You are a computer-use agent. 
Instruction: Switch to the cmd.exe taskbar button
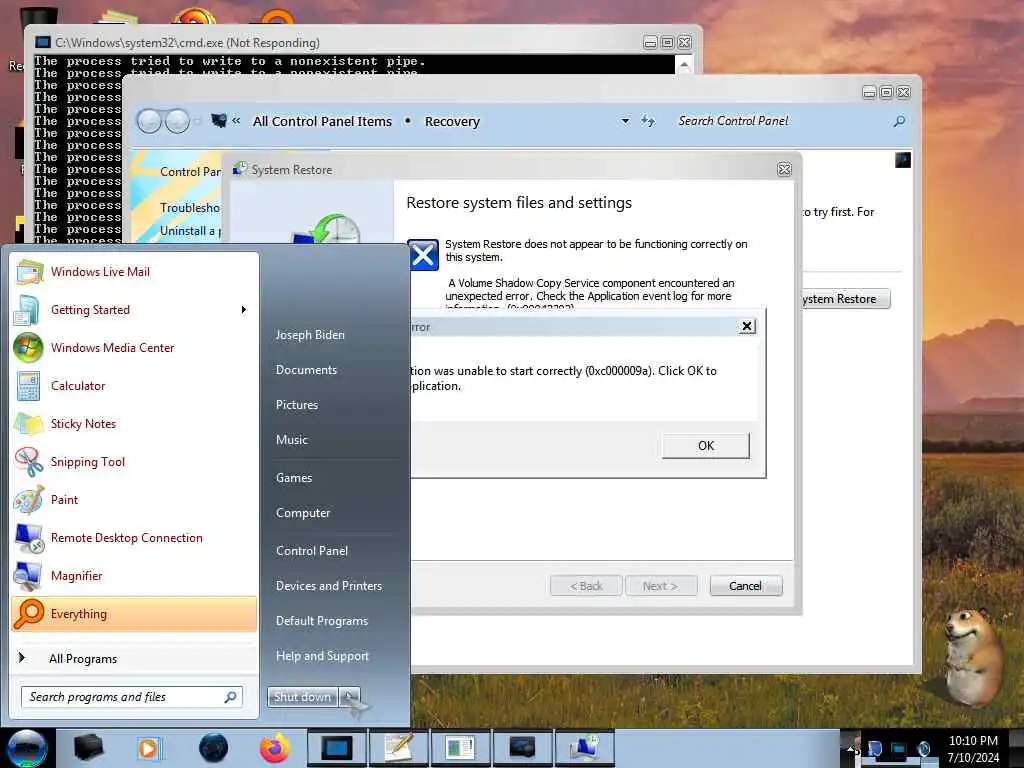[336, 748]
